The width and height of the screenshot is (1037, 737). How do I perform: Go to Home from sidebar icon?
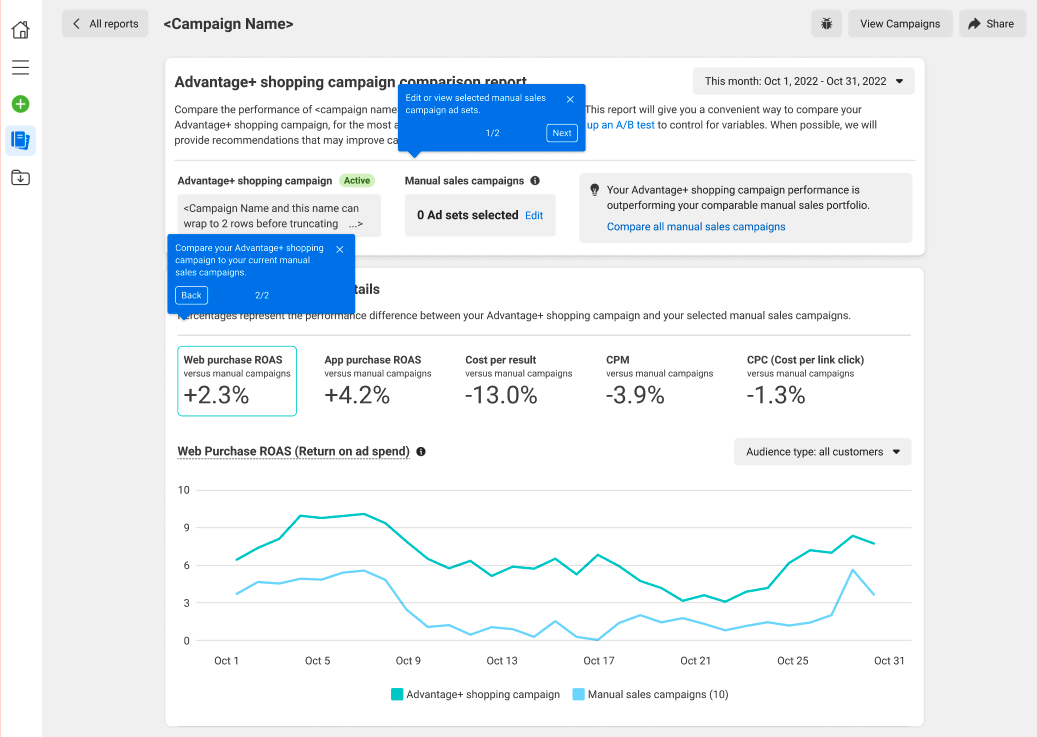tap(20, 30)
